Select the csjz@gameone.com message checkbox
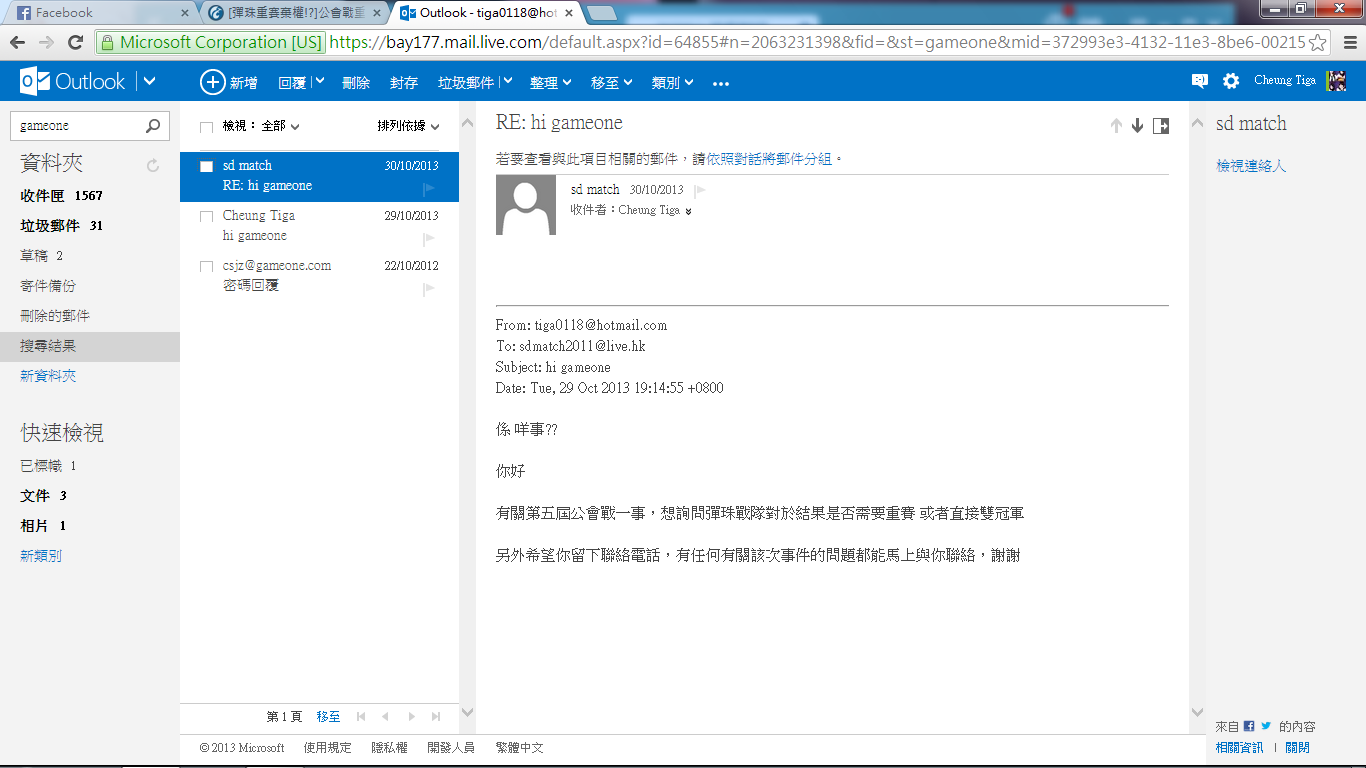1366x768 pixels. (207, 266)
